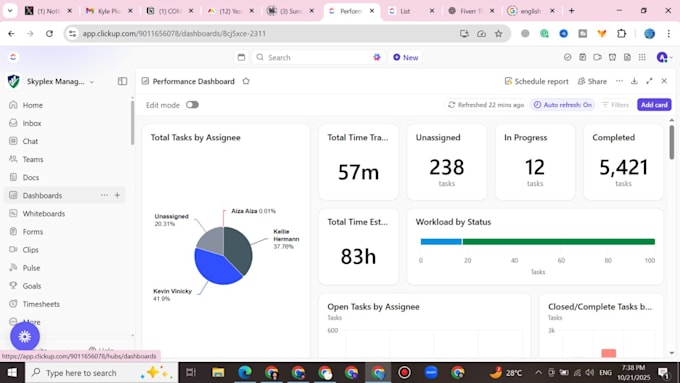Screen dimensions: 680x383
Task: Open the apps grid icon in header
Action: [x=642, y=57]
